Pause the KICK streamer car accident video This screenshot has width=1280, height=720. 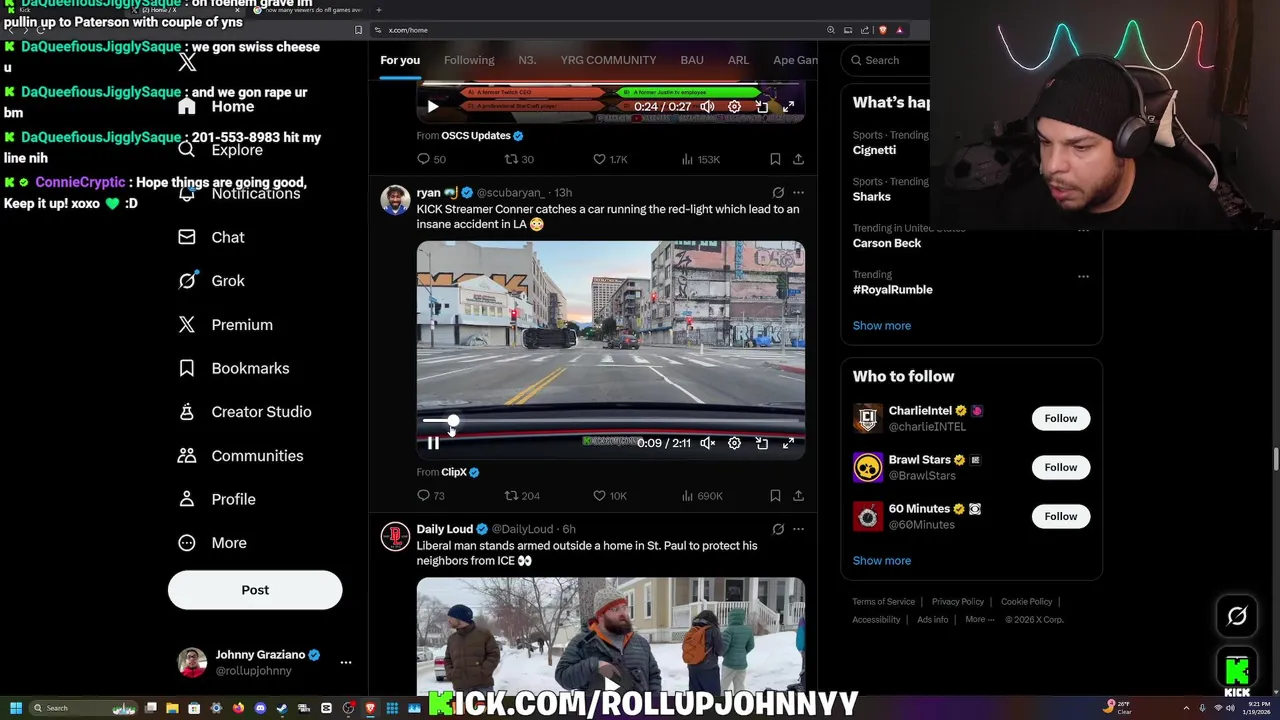pyautogui.click(x=433, y=443)
